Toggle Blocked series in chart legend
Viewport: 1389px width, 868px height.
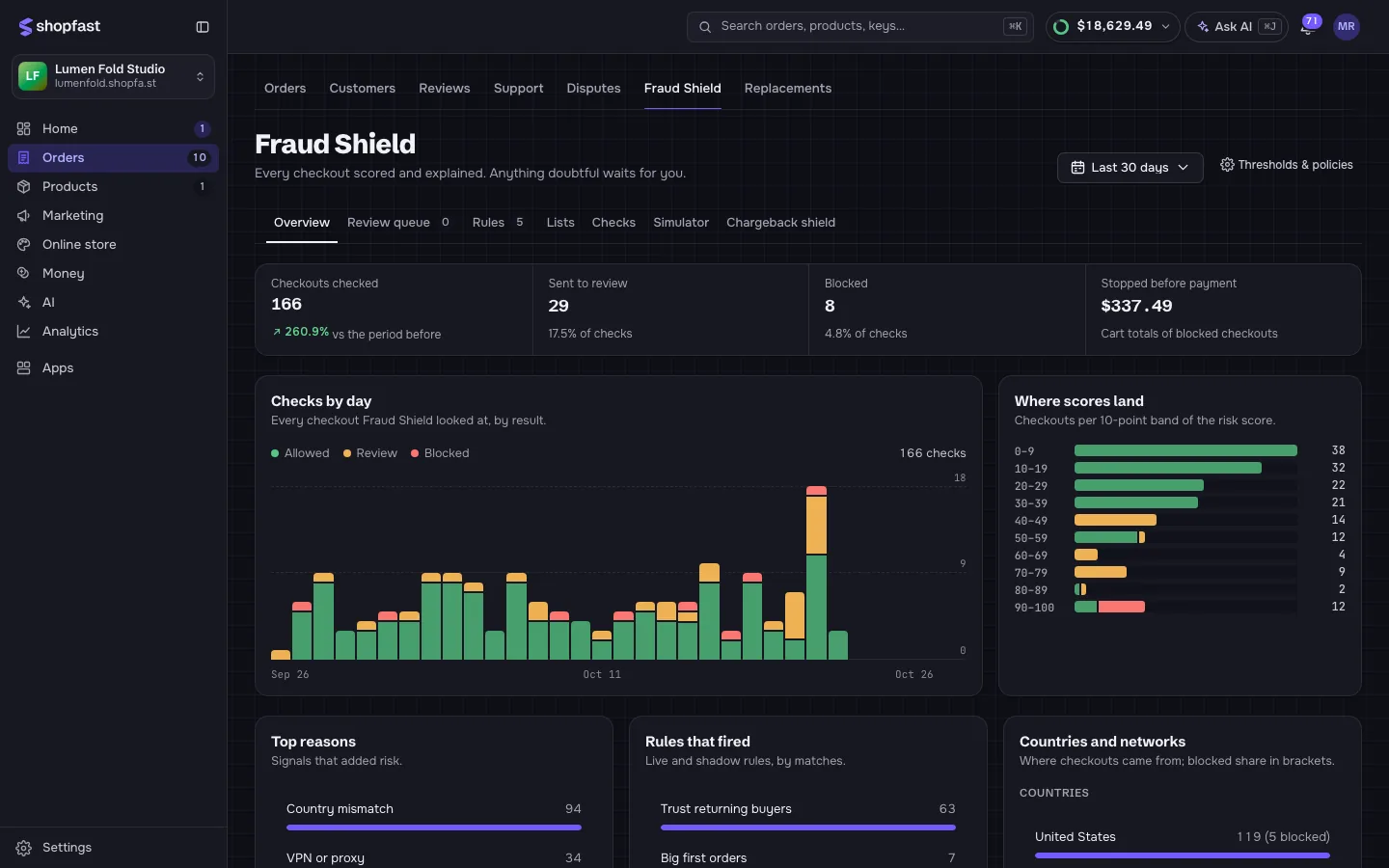(440, 453)
